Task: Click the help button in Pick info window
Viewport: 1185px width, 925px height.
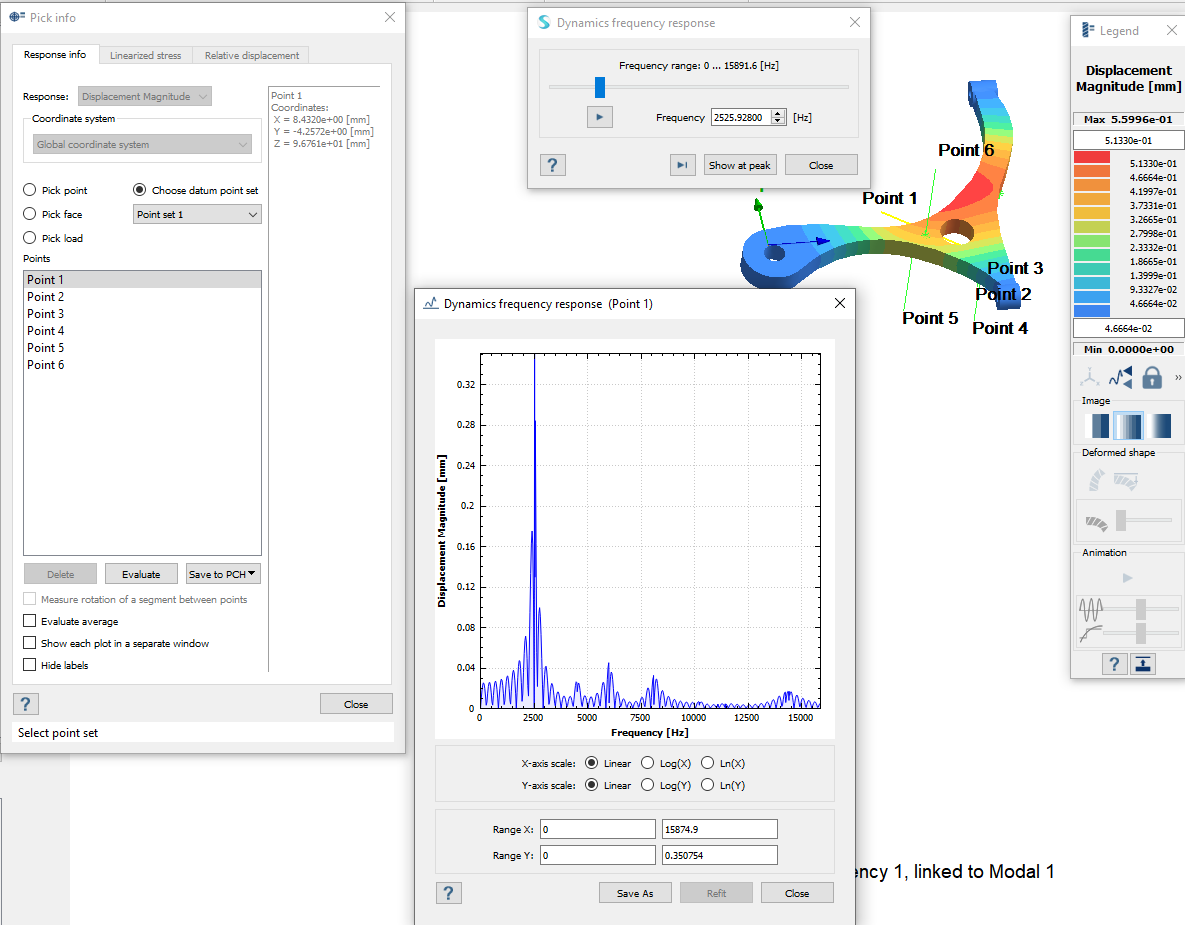Action: click(26, 704)
